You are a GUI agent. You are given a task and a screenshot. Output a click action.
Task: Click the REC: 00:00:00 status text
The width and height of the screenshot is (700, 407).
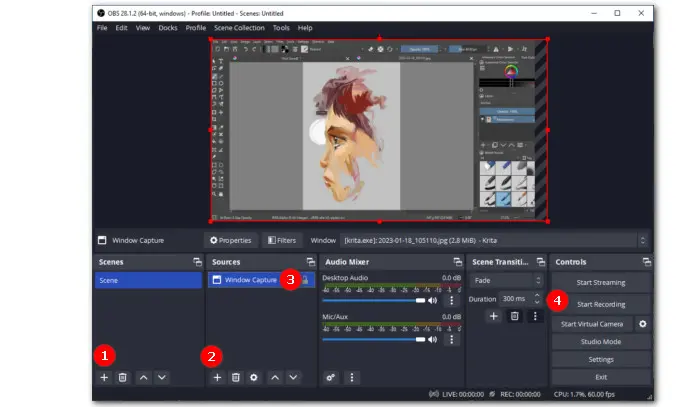click(x=520, y=395)
